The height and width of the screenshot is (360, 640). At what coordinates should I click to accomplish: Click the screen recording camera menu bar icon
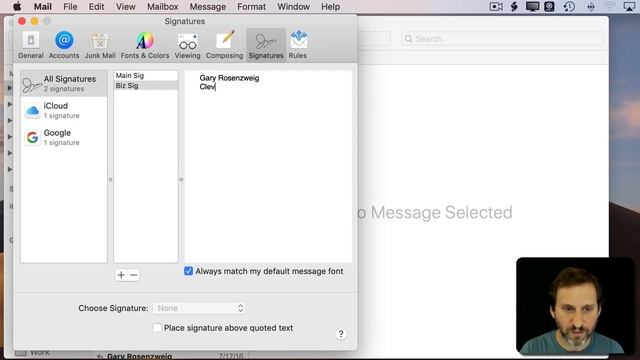[x=496, y=7]
